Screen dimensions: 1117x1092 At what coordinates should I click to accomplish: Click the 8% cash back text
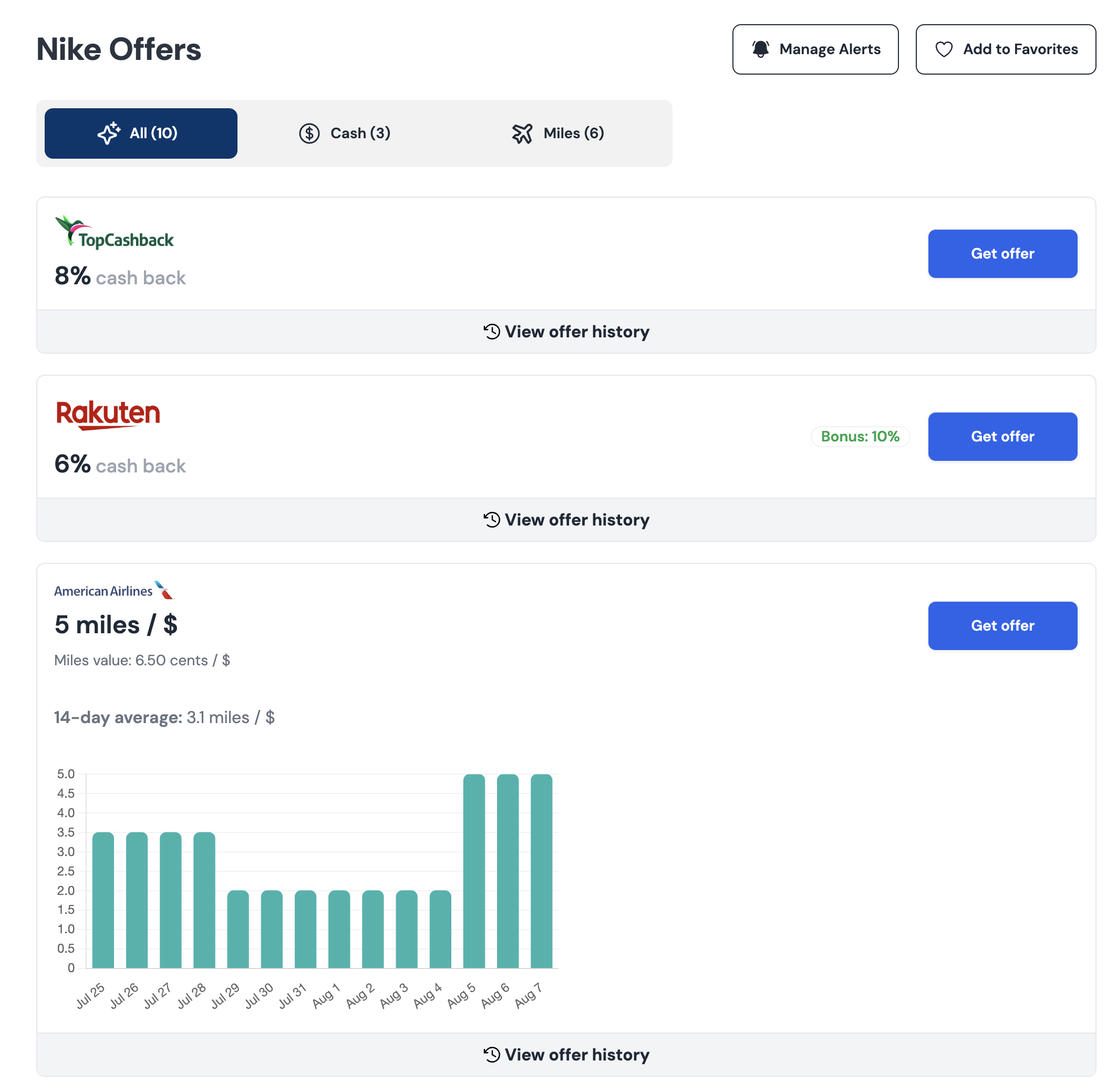tap(120, 276)
